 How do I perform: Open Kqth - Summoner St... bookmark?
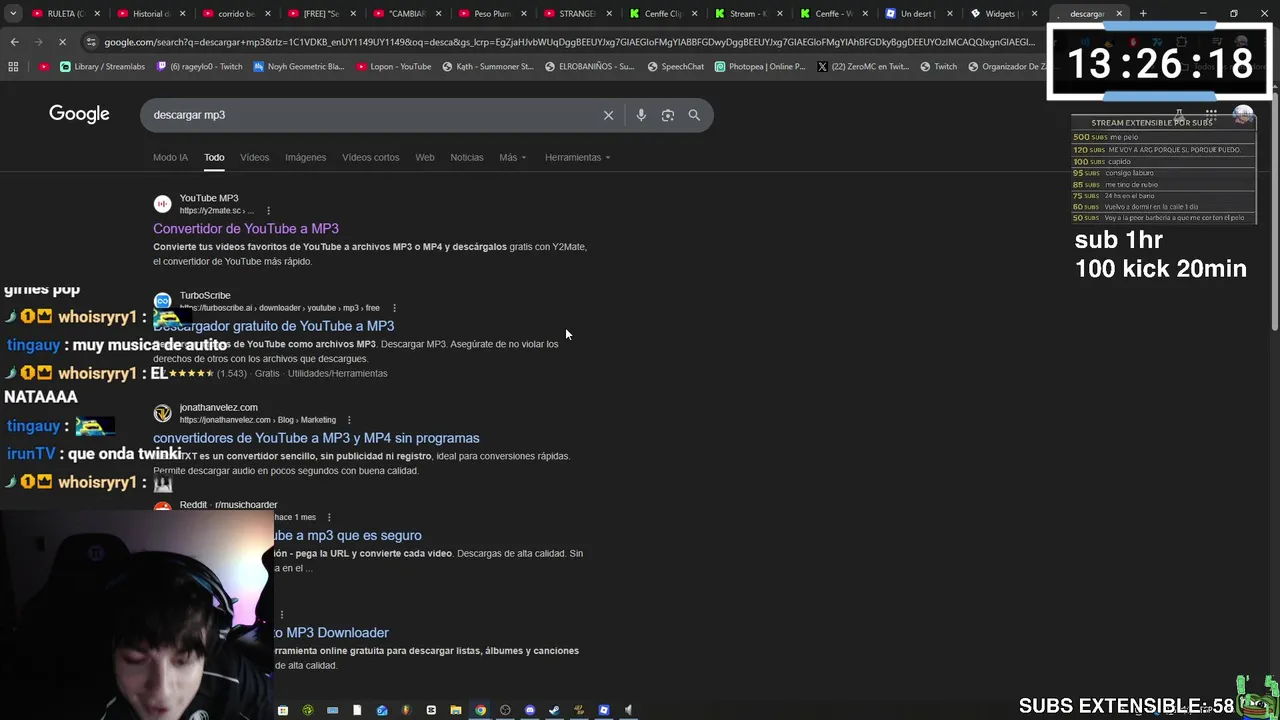point(487,67)
